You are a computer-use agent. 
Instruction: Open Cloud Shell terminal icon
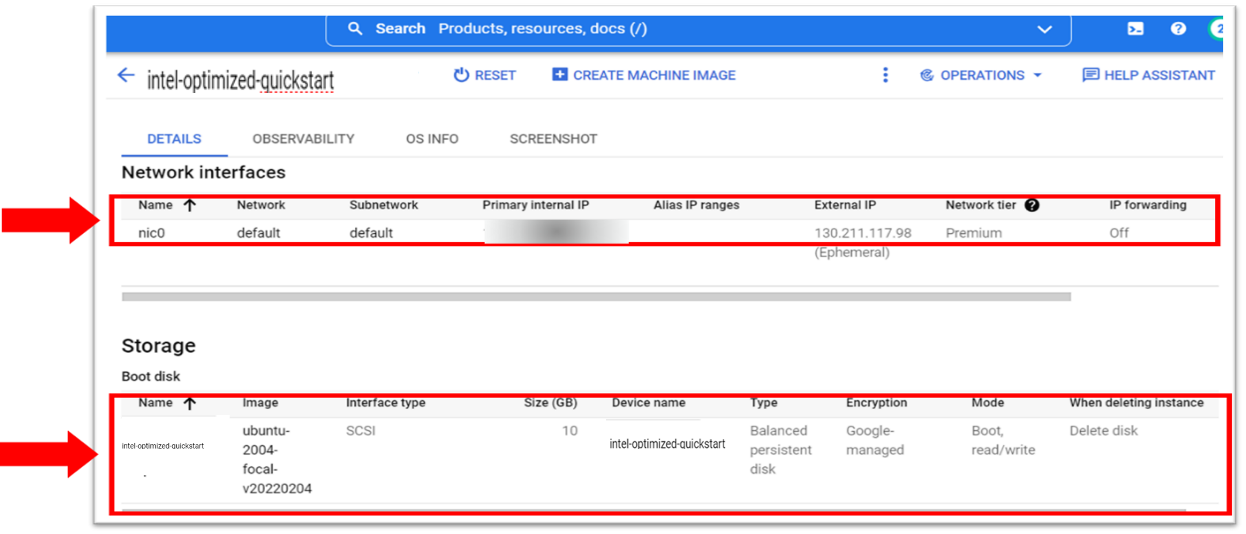(1136, 29)
